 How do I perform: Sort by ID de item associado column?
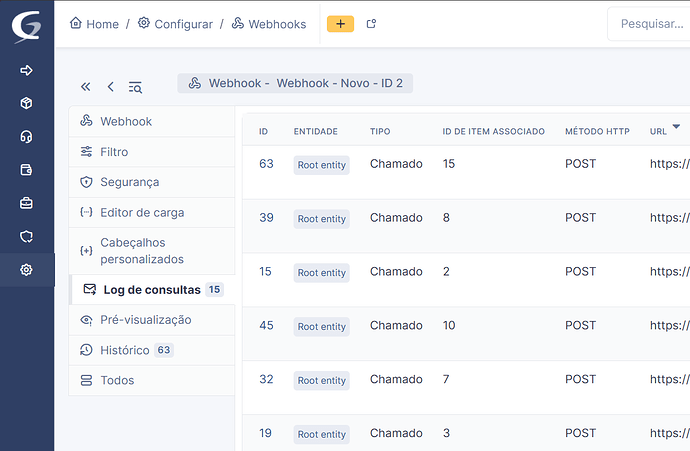[493, 131]
